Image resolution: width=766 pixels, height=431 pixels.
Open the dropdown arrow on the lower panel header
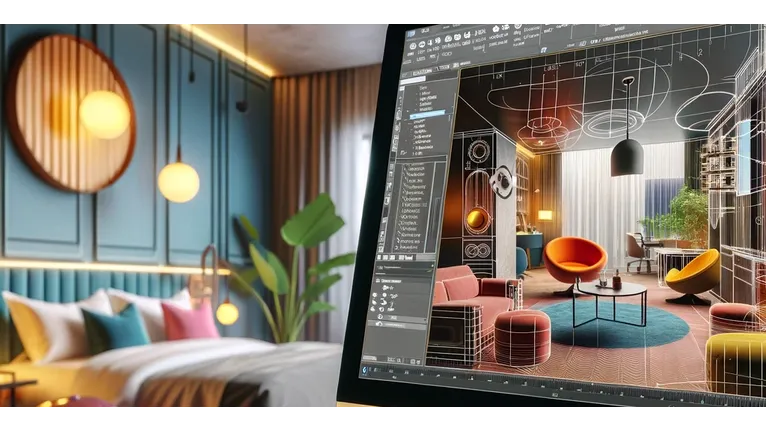click(431, 268)
